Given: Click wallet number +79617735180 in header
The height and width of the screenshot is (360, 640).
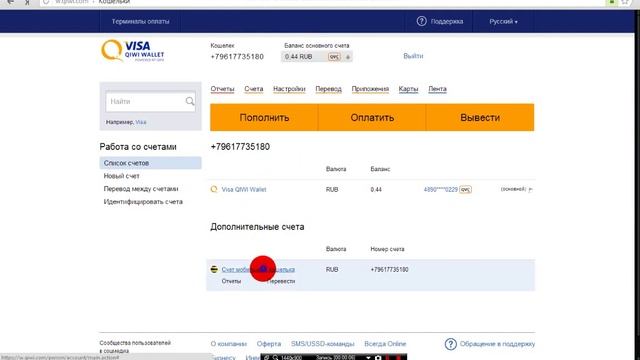Looking at the screenshot, I should point(237,57).
